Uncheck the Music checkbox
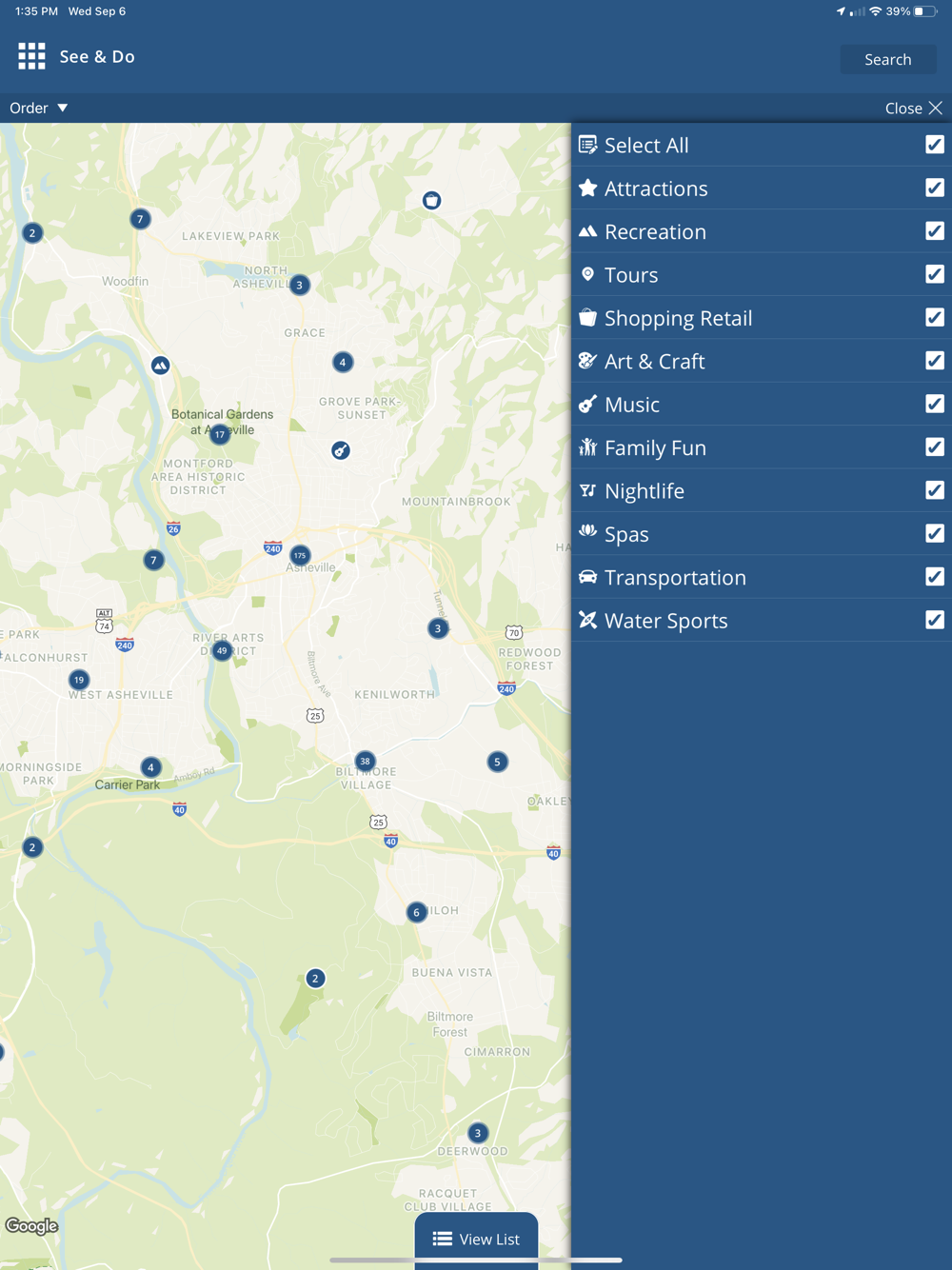 pyautogui.click(x=935, y=404)
